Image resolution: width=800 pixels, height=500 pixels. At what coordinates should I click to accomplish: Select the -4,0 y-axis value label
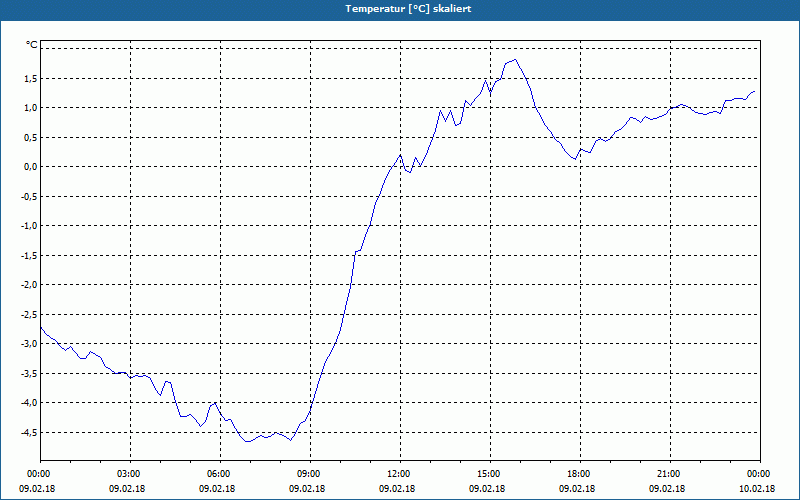(29, 403)
